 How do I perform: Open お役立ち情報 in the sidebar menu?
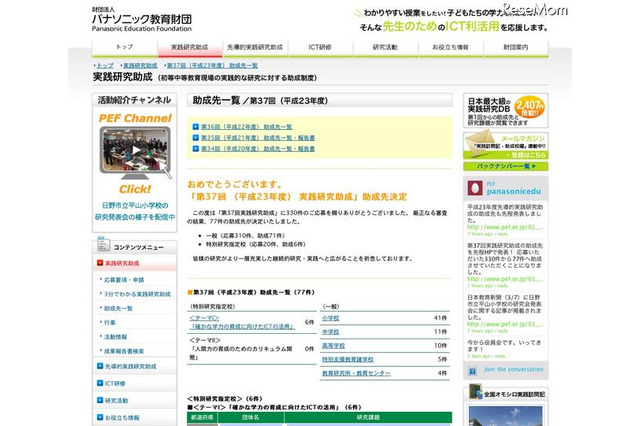pyautogui.click(x=122, y=418)
